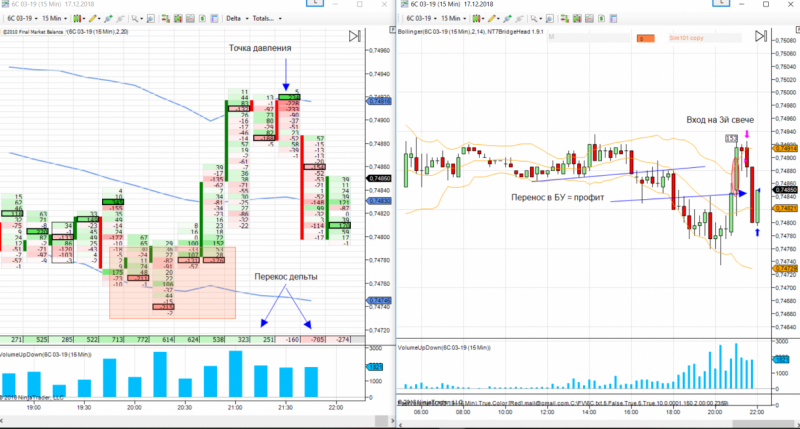Screen dimensions: 800x429
Task: Open Indicators line-chart icon in left chart
Action: click(190, 18)
